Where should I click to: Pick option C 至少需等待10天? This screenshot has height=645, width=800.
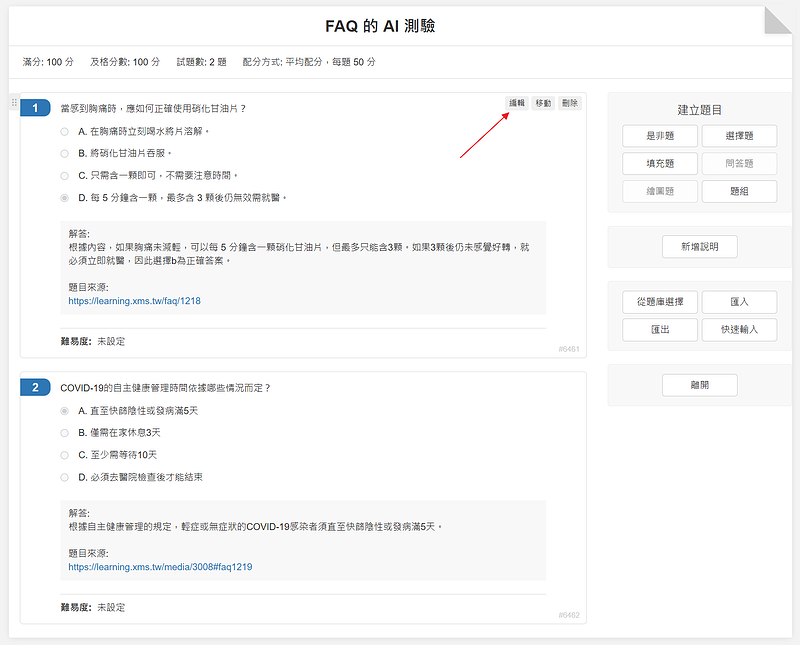pyautogui.click(x=65, y=455)
